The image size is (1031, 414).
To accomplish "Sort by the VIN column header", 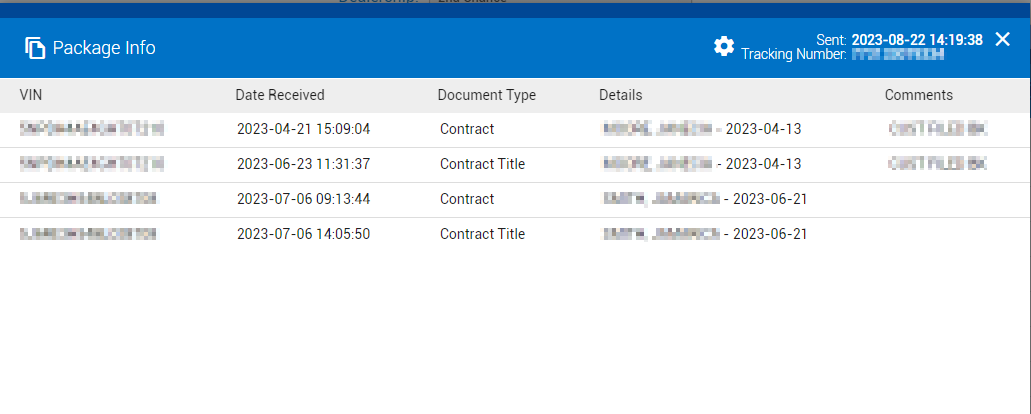I will click(x=31, y=95).
